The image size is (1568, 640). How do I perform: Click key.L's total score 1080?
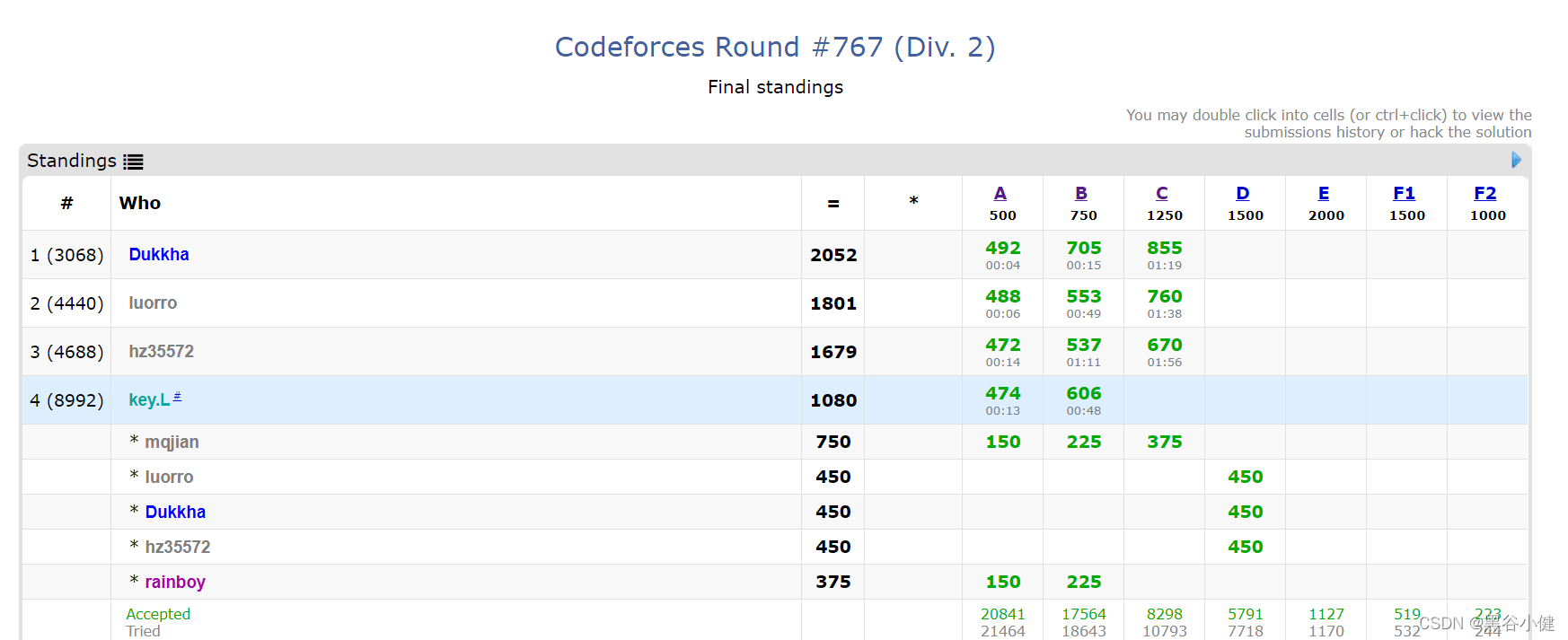tap(833, 400)
